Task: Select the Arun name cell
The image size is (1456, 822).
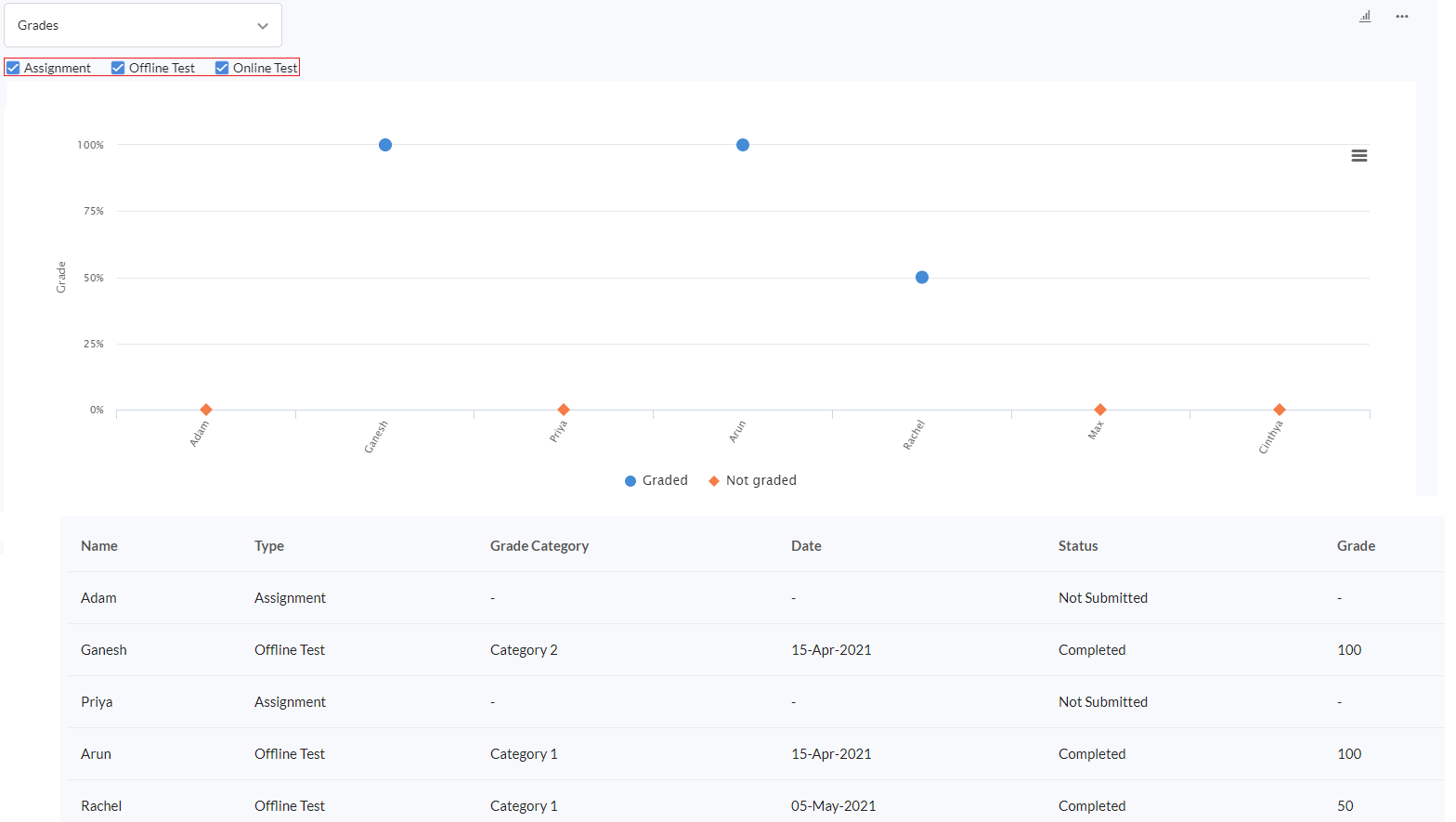Action: pyautogui.click(x=96, y=754)
